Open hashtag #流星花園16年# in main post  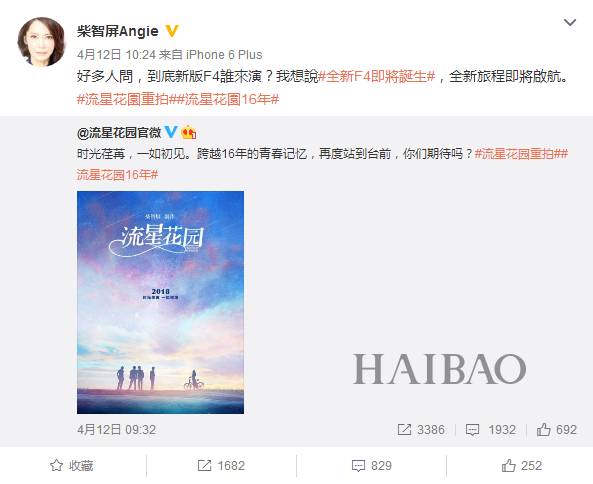226,99
